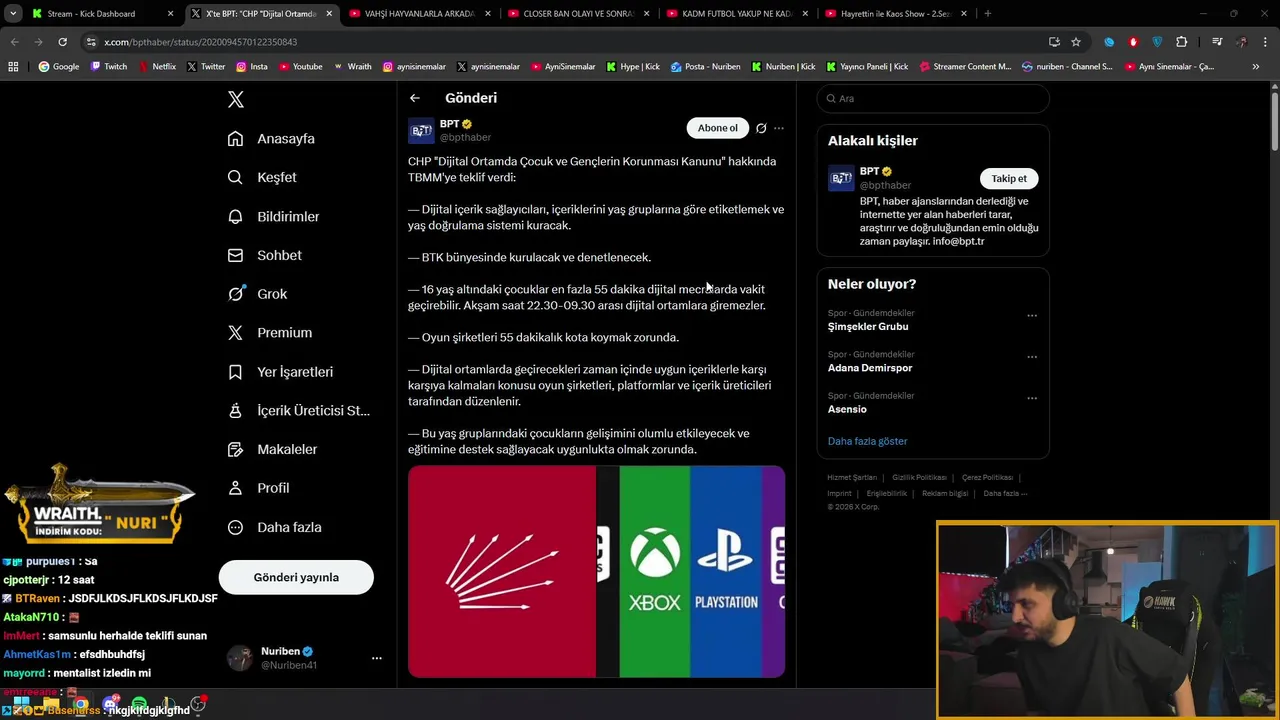Open Premium from sidebar

point(269,332)
